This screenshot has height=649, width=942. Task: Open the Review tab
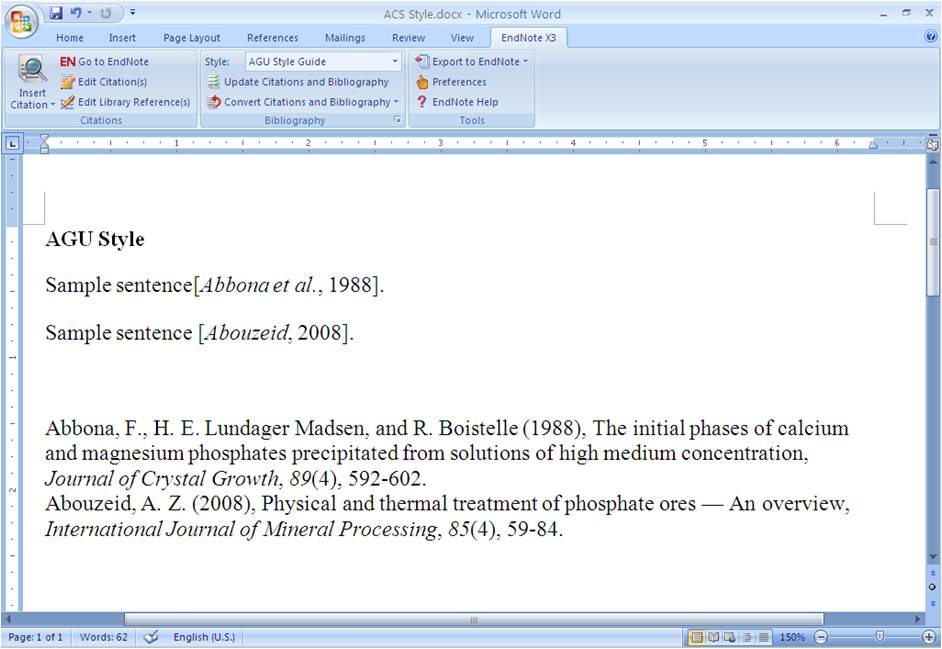point(409,38)
